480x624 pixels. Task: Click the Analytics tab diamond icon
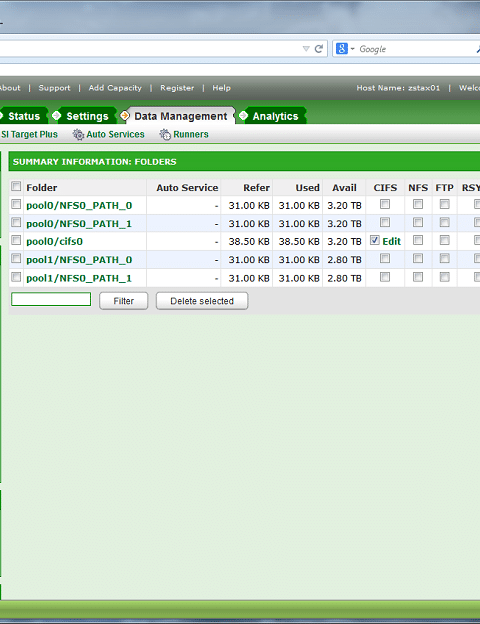(243, 115)
